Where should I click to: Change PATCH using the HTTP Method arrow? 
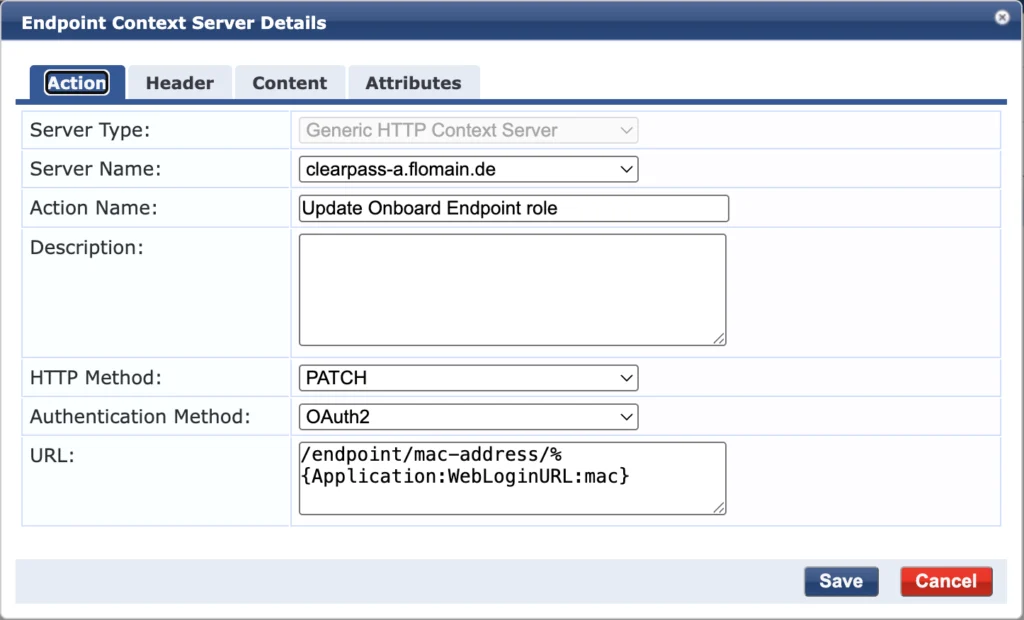coord(626,377)
